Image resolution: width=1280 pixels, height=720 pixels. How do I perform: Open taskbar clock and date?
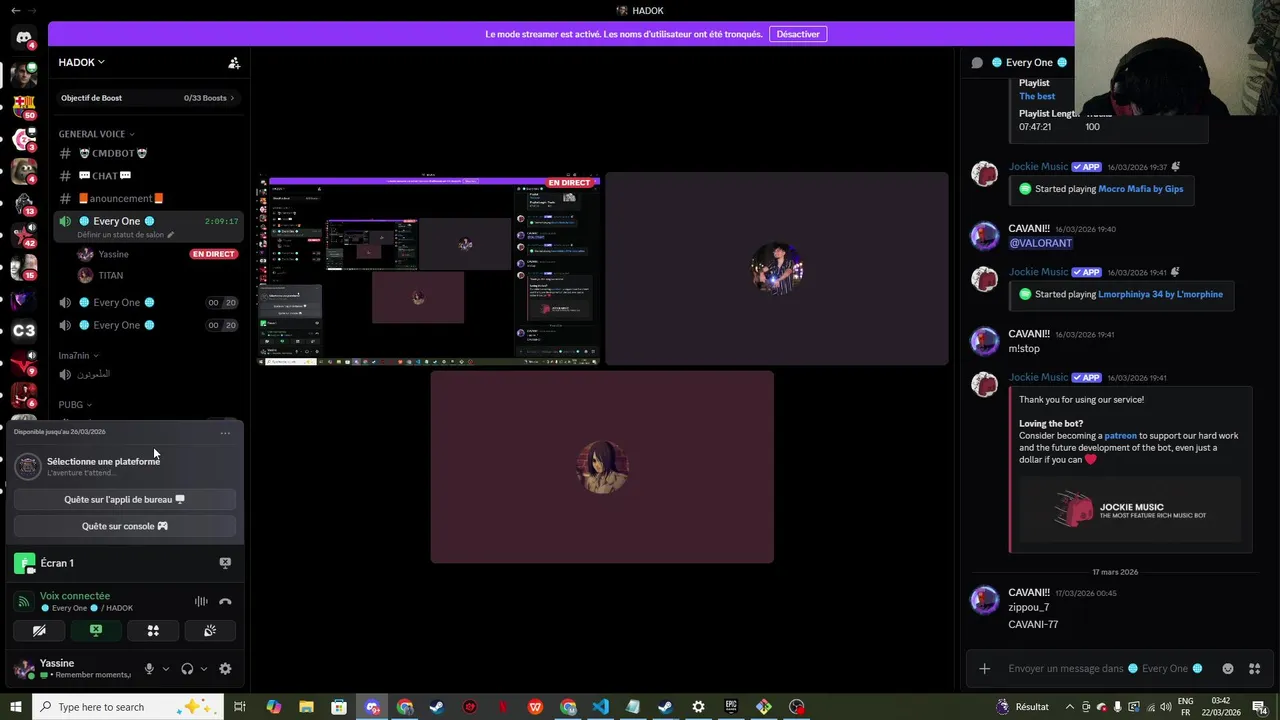(x=1221, y=707)
